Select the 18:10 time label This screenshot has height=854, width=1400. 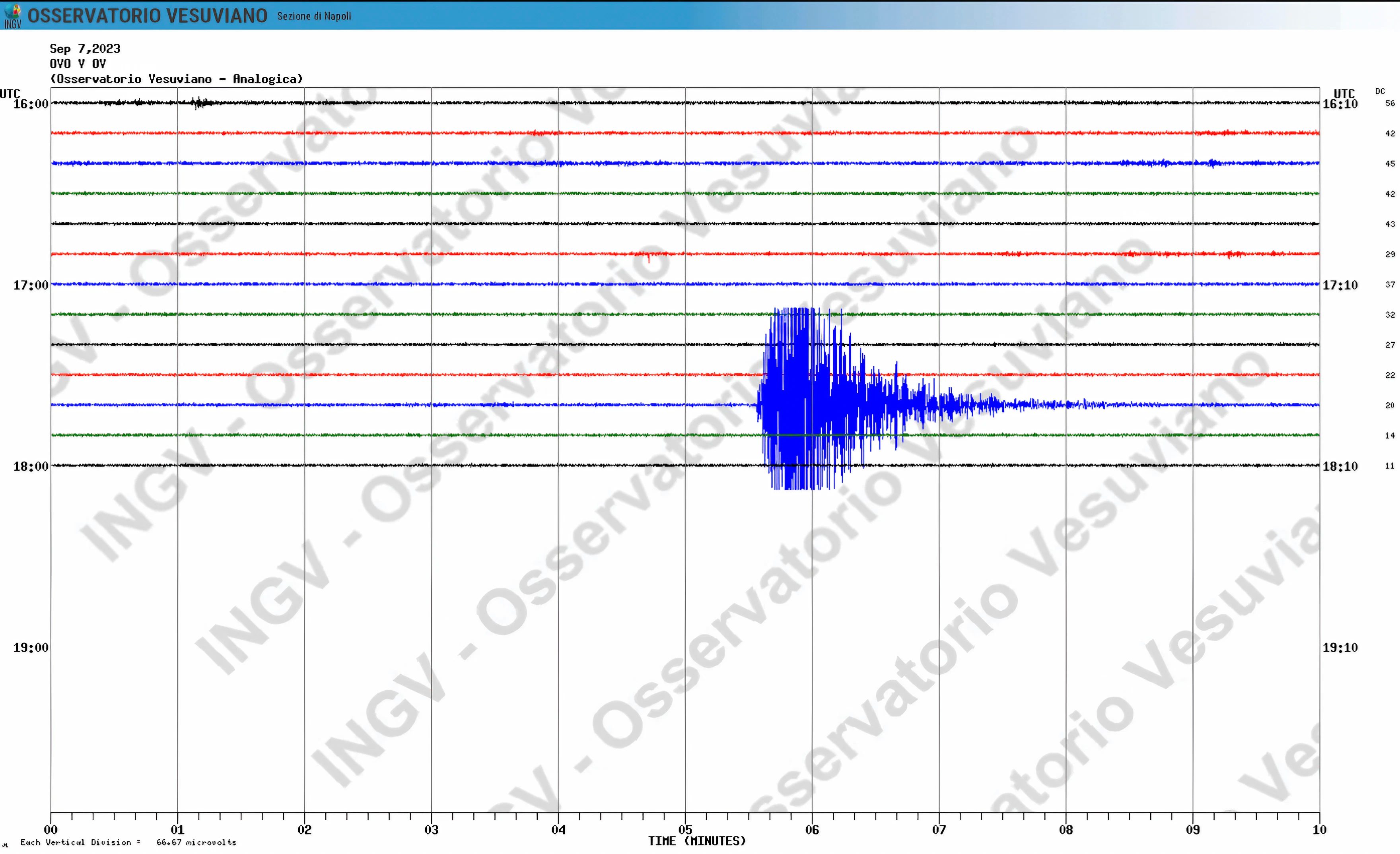(1340, 466)
